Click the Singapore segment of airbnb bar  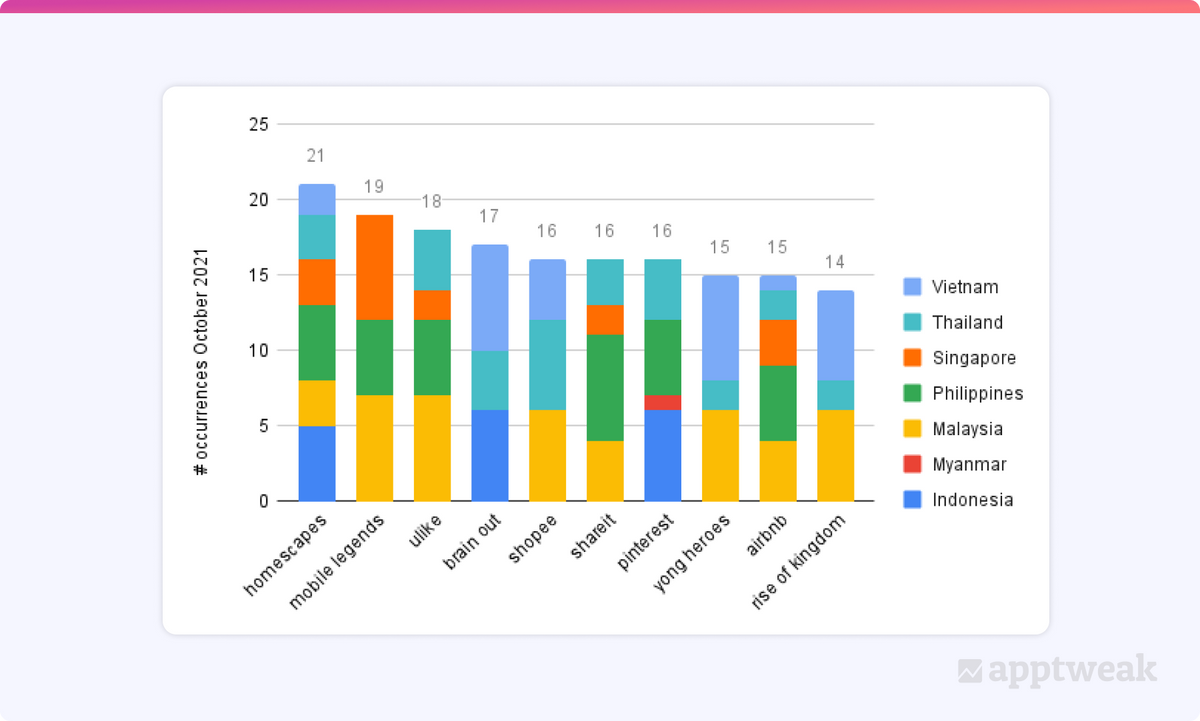tap(778, 343)
